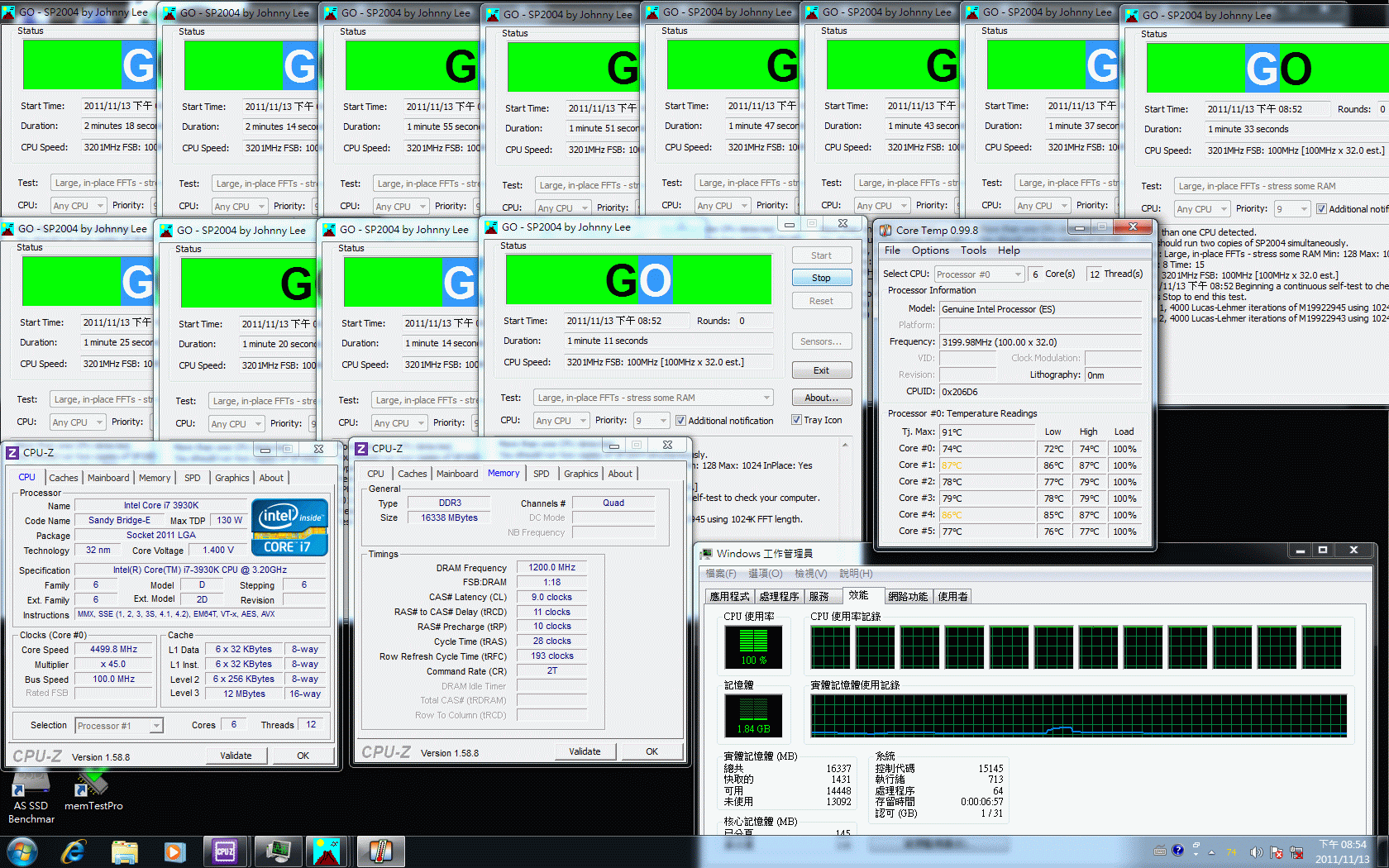The height and width of the screenshot is (868, 1389).
Task: Click the keyboard input method tray icon
Action: point(1160,851)
